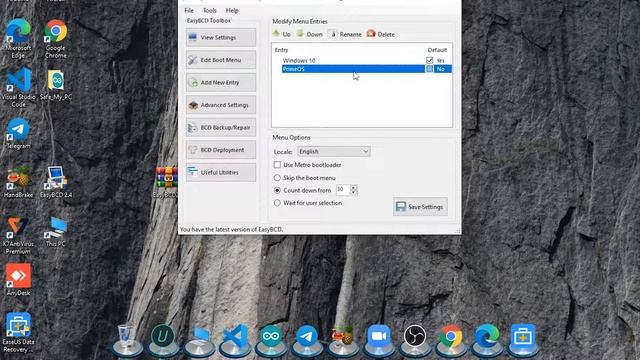The width and height of the screenshot is (640, 360).
Task: Select the Visual Studio Code desktop icon
Action: tap(18, 87)
